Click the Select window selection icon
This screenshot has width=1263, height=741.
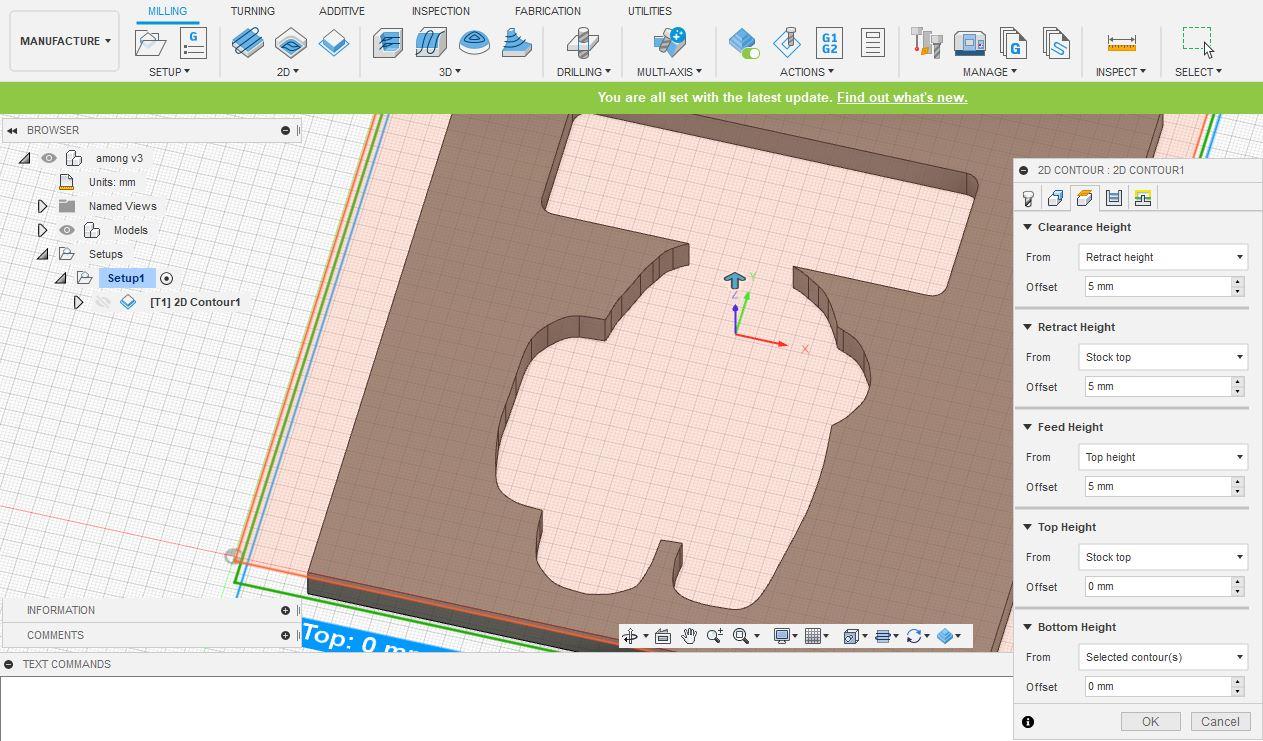1197,41
